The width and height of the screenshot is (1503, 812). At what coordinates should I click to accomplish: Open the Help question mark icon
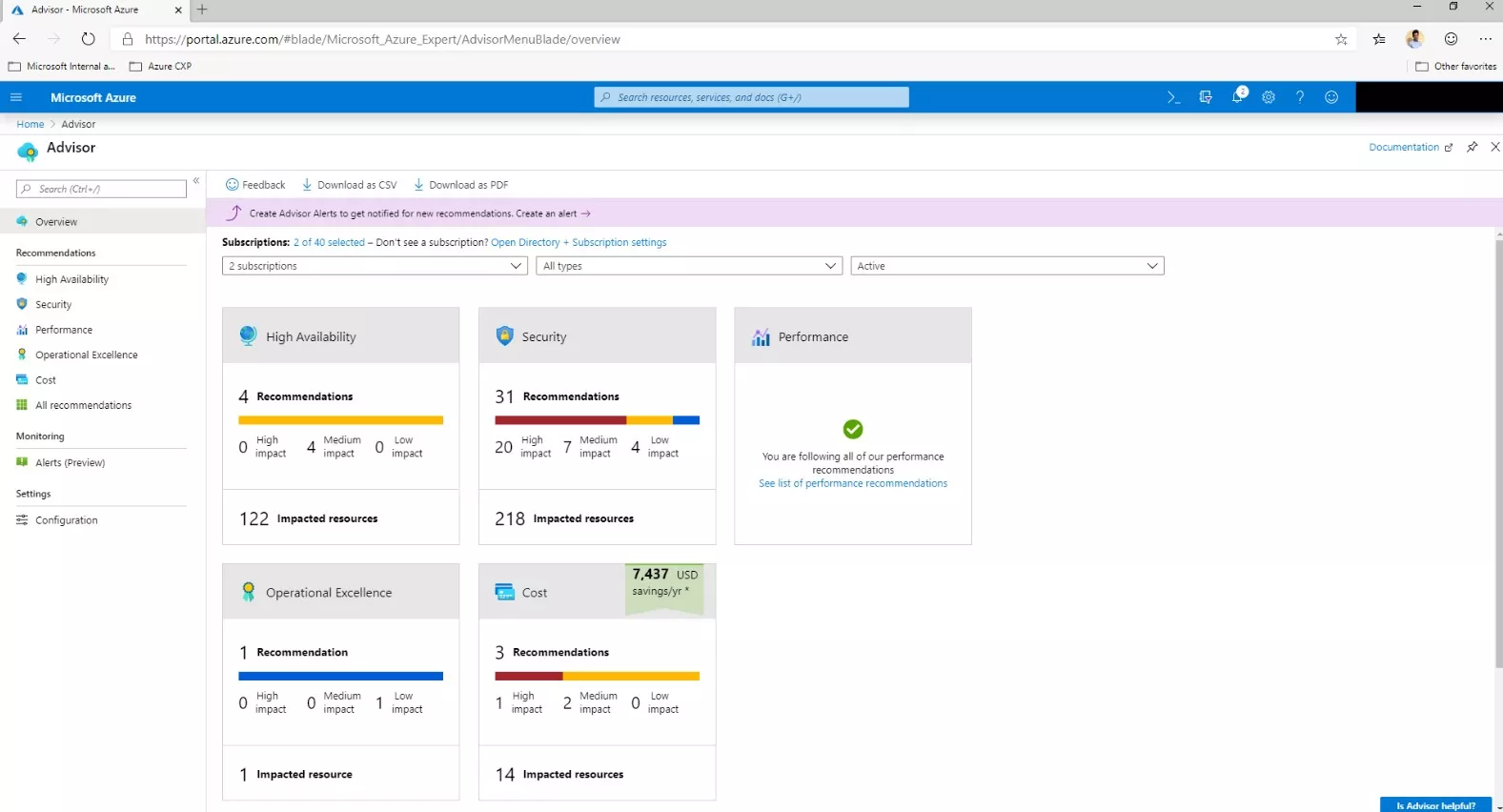pos(1300,97)
